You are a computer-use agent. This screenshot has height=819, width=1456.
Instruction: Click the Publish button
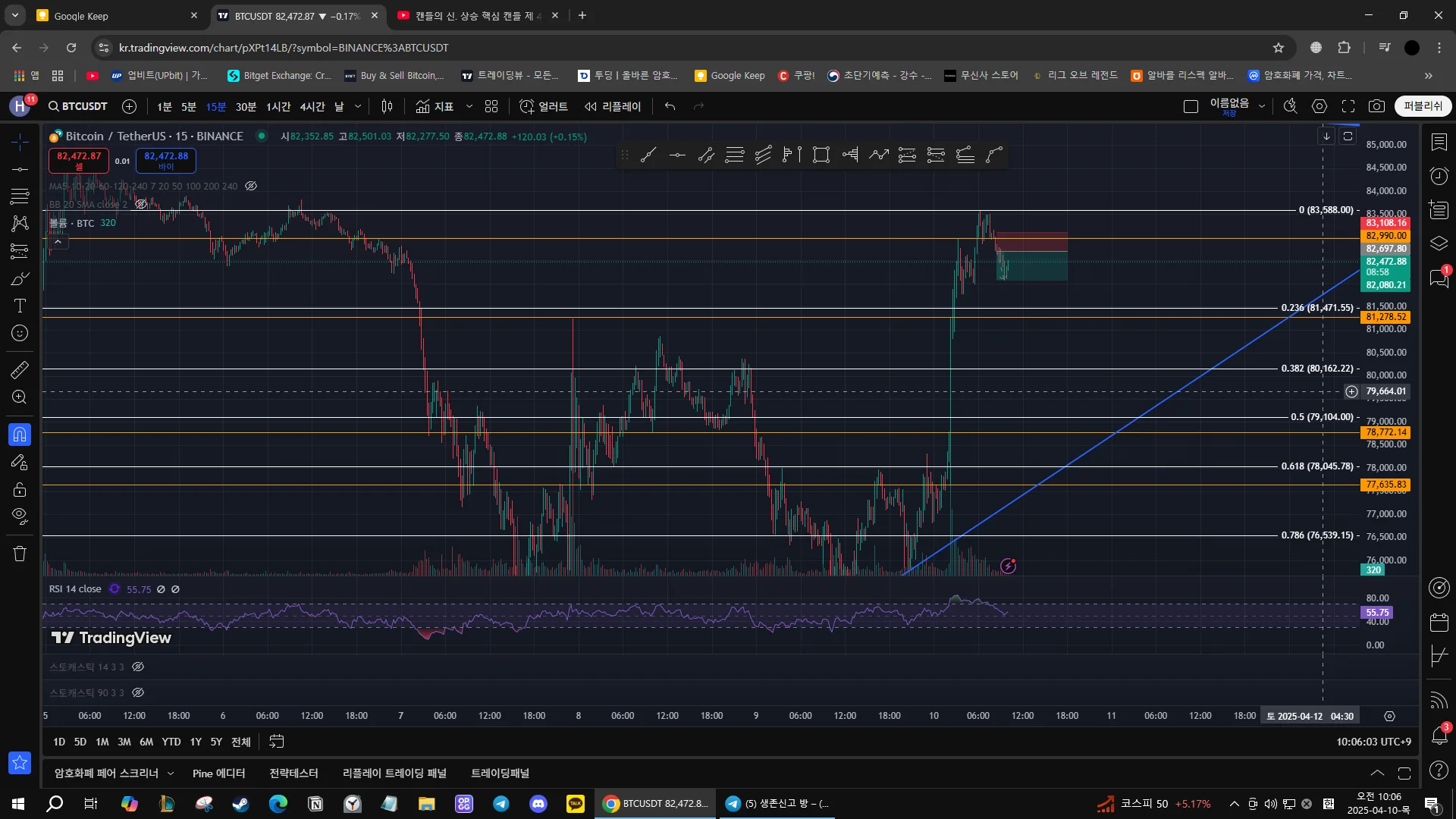tap(1423, 106)
